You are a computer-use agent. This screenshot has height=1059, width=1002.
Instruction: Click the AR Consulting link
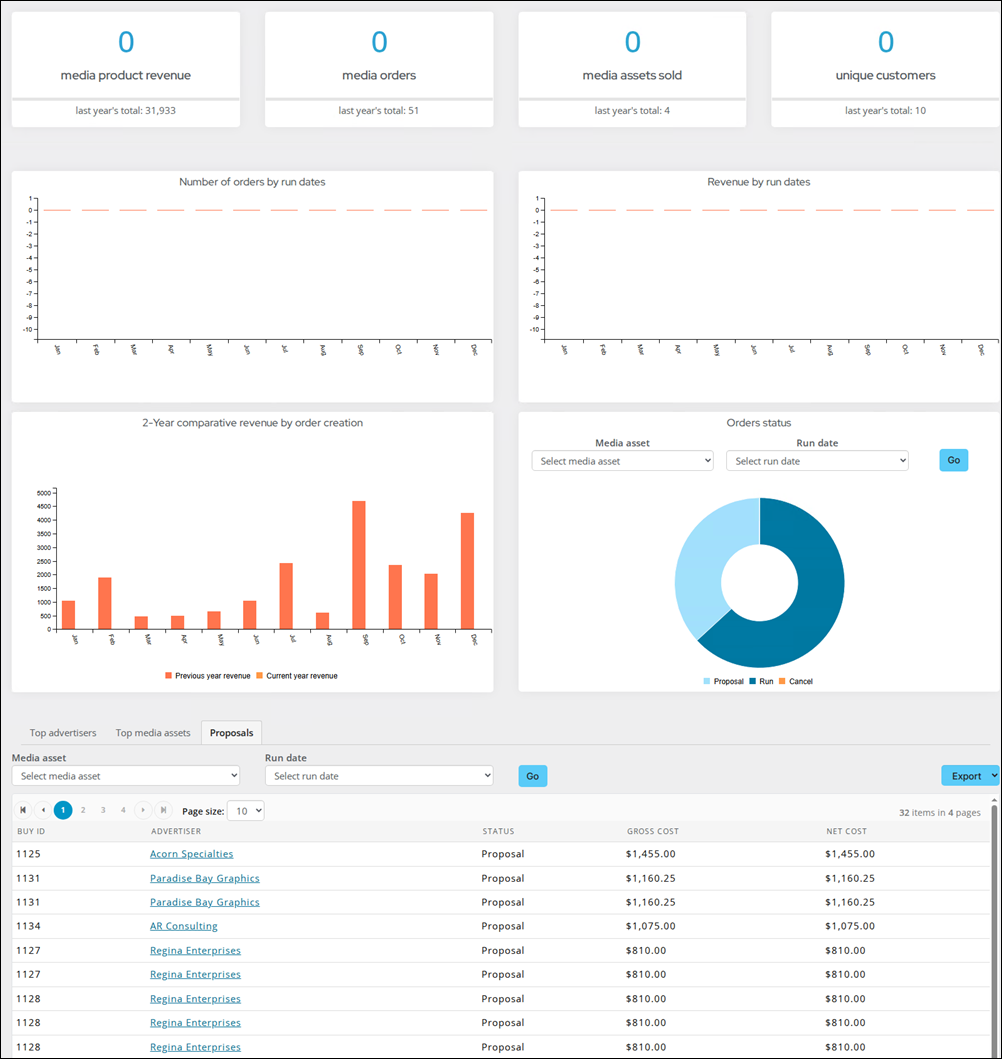184,926
